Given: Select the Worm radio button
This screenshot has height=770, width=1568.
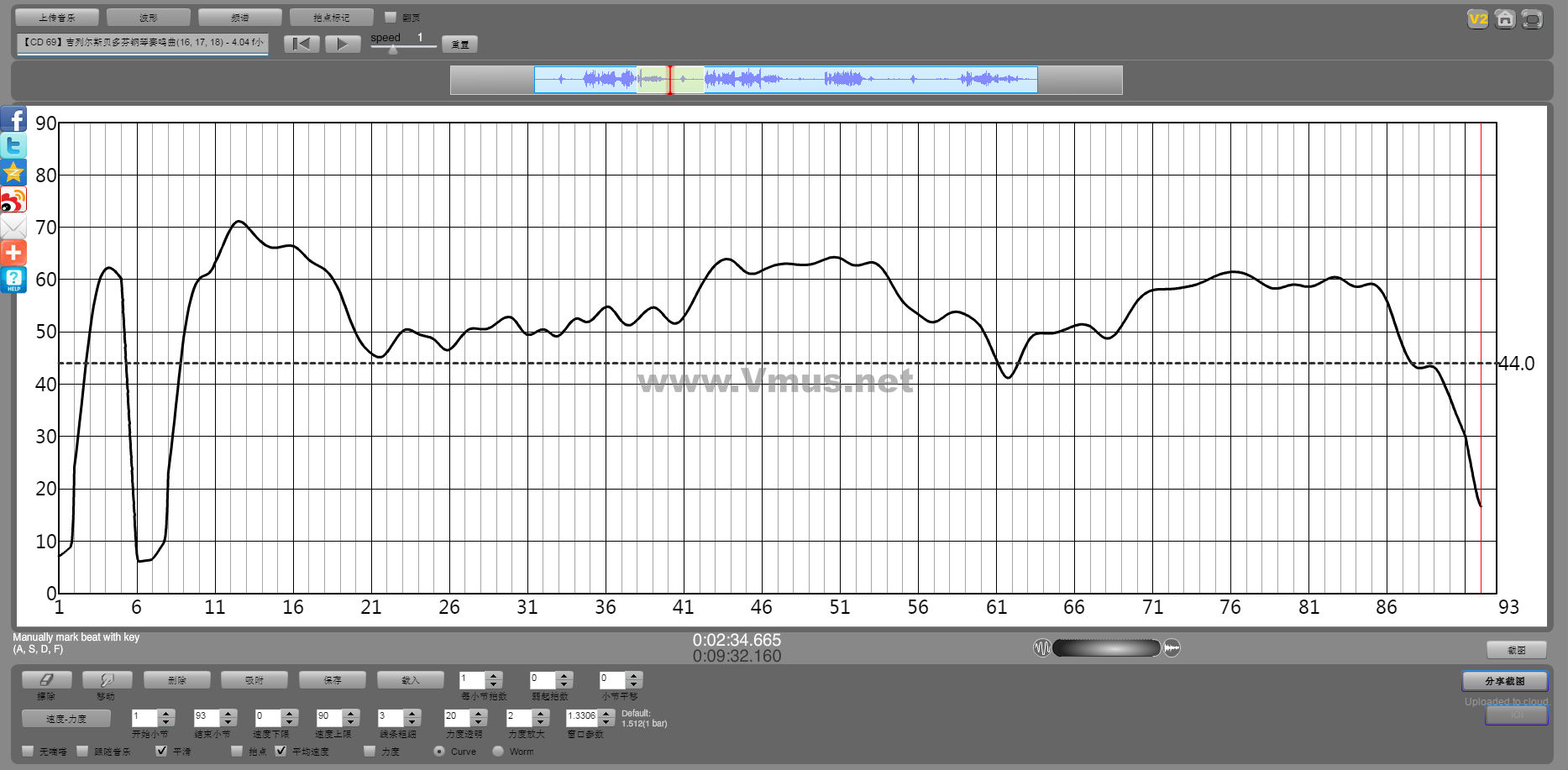Looking at the screenshot, I should [x=498, y=751].
